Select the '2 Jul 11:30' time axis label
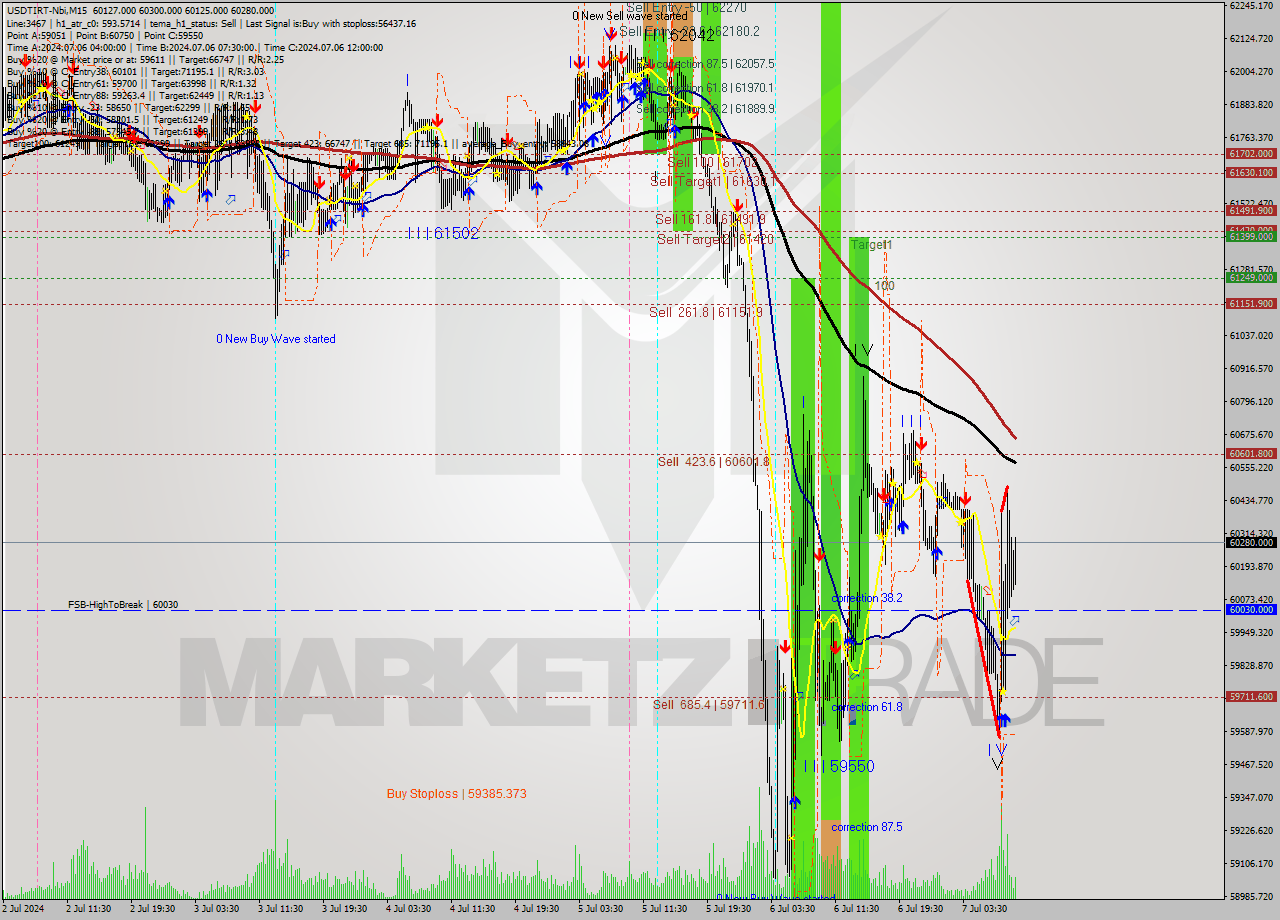 (88, 909)
